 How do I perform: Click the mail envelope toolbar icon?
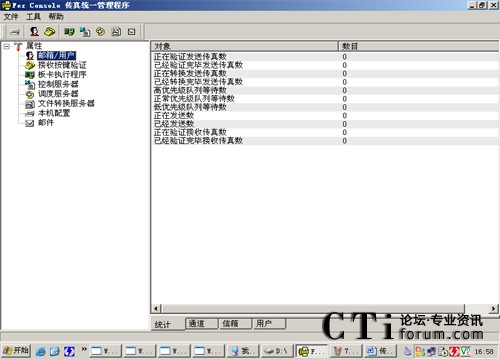pos(132,32)
